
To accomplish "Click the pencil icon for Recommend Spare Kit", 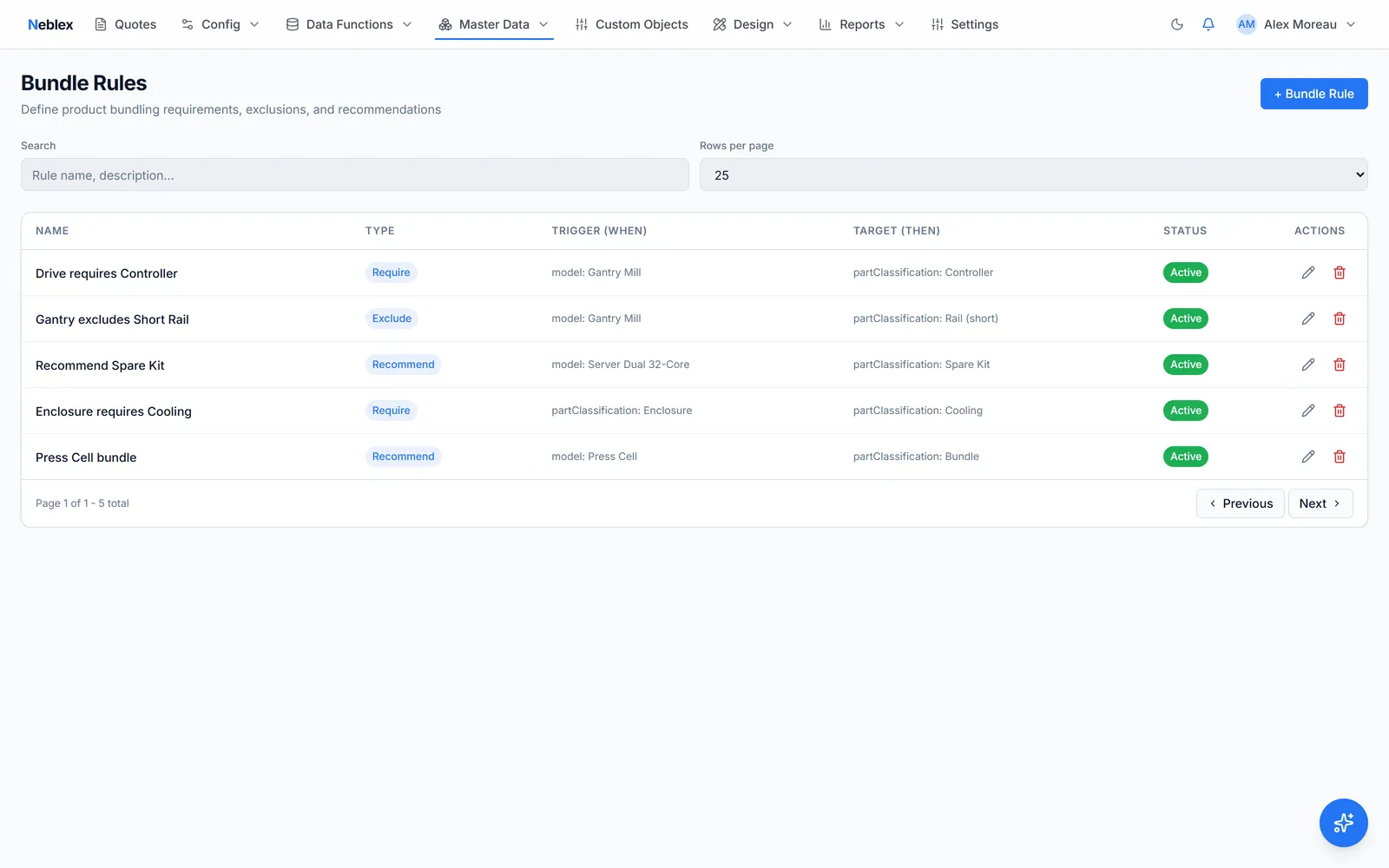I will tap(1308, 365).
